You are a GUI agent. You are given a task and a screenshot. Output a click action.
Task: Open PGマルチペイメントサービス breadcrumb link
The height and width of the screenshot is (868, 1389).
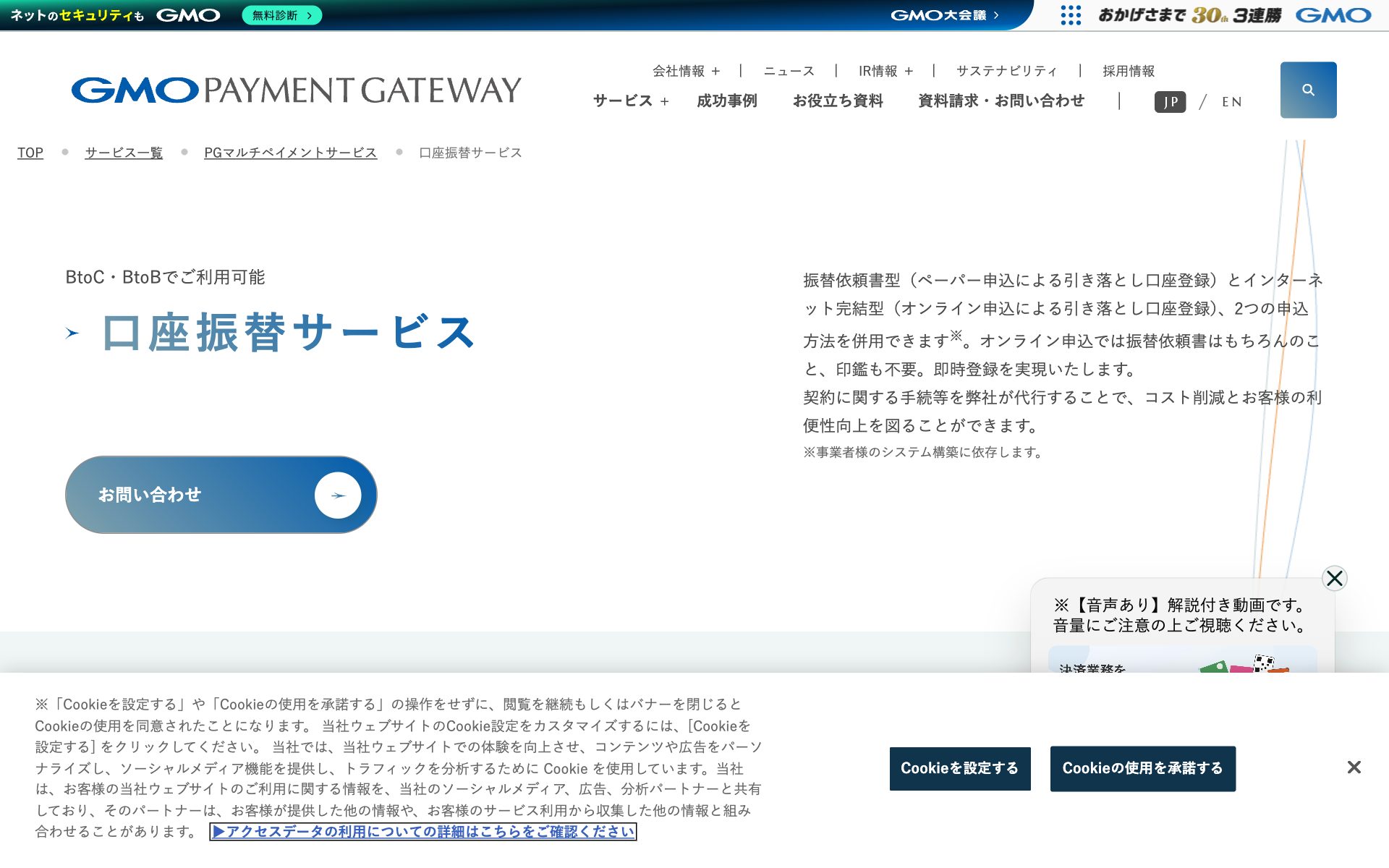pos(290,153)
